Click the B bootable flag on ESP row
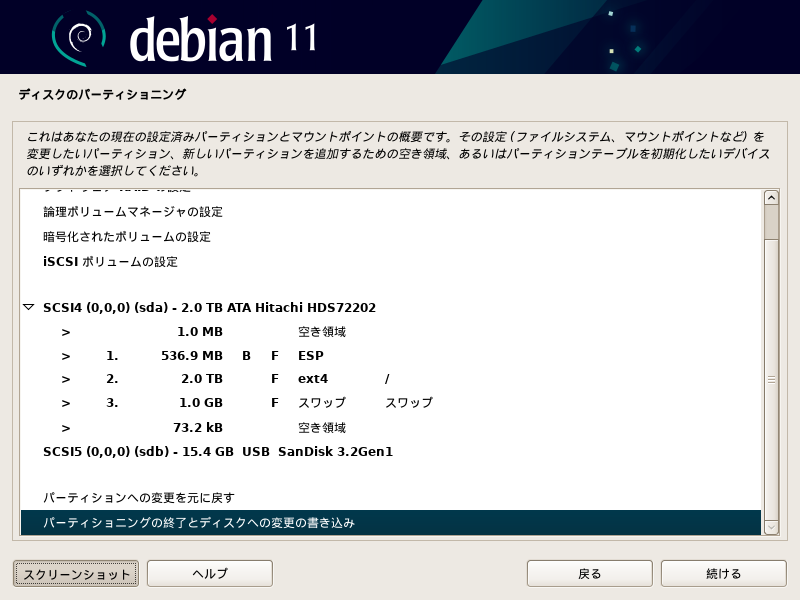800x600 pixels. click(x=246, y=356)
